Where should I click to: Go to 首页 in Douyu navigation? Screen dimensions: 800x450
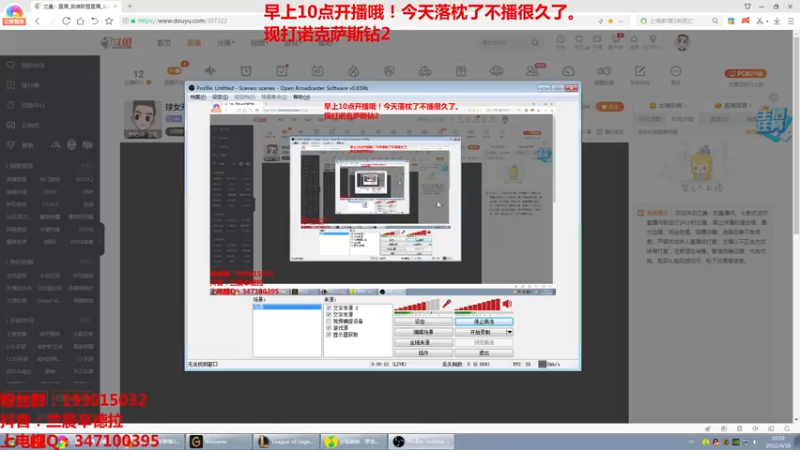[x=164, y=43]
